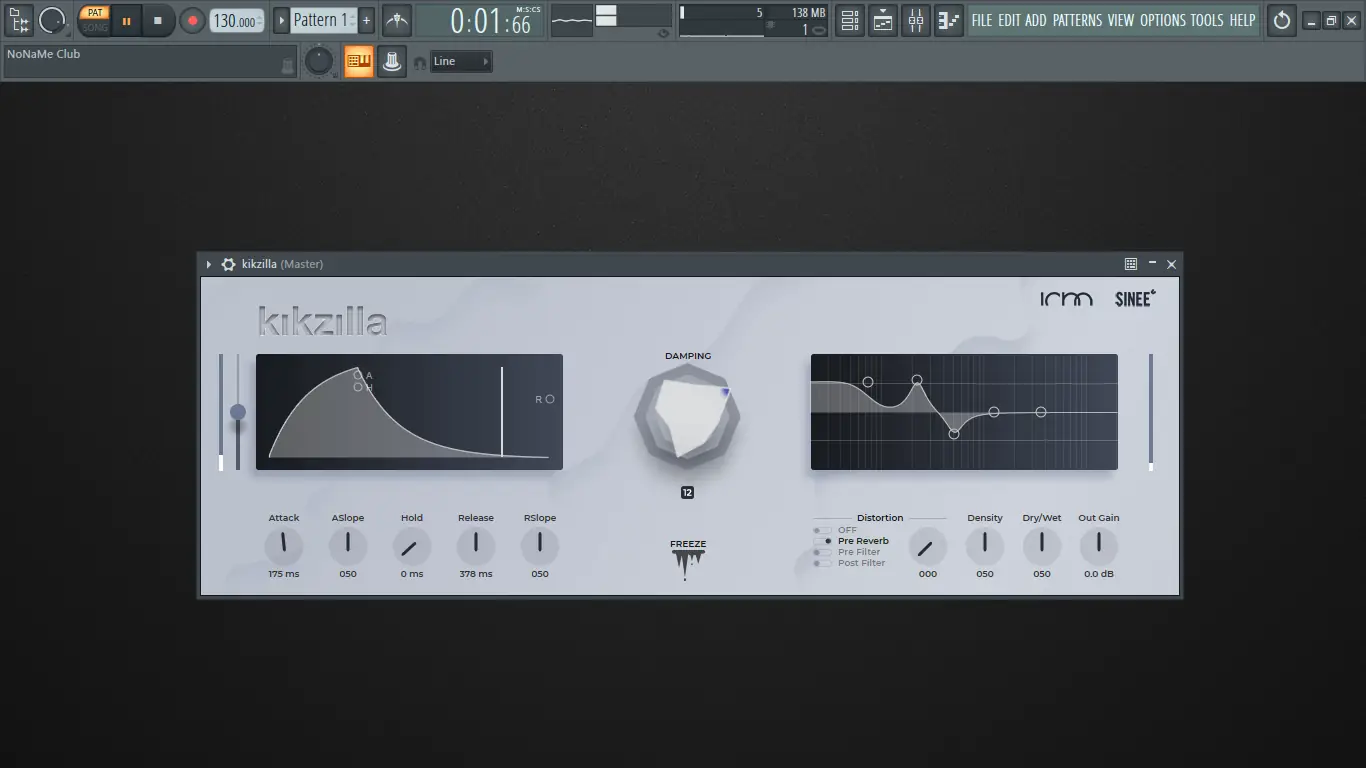Screen dimensions: 1366x768
Task: Click the knob-shaped button left of Line
Action: (392, 62)
